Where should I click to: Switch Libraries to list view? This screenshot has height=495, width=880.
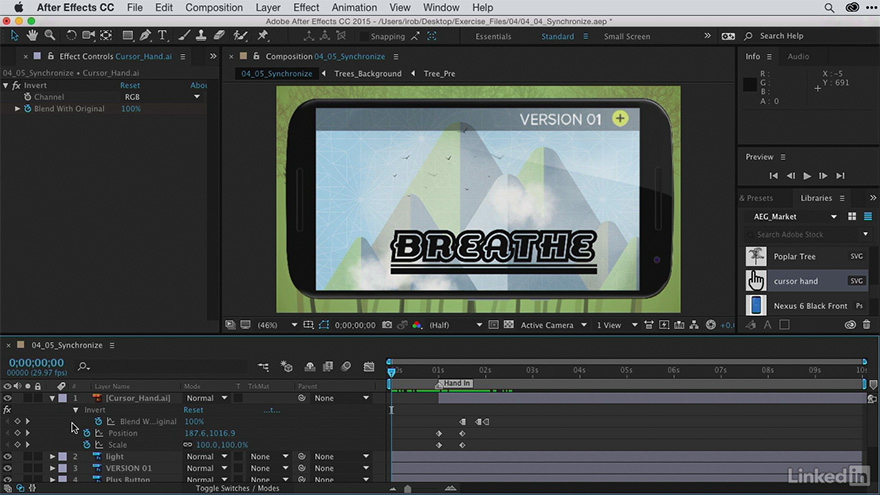pyautogui.click(x=868, y=217)
